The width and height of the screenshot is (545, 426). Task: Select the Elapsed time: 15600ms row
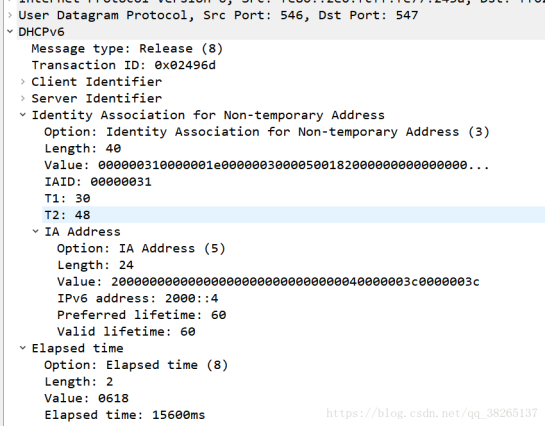(125, 415)
